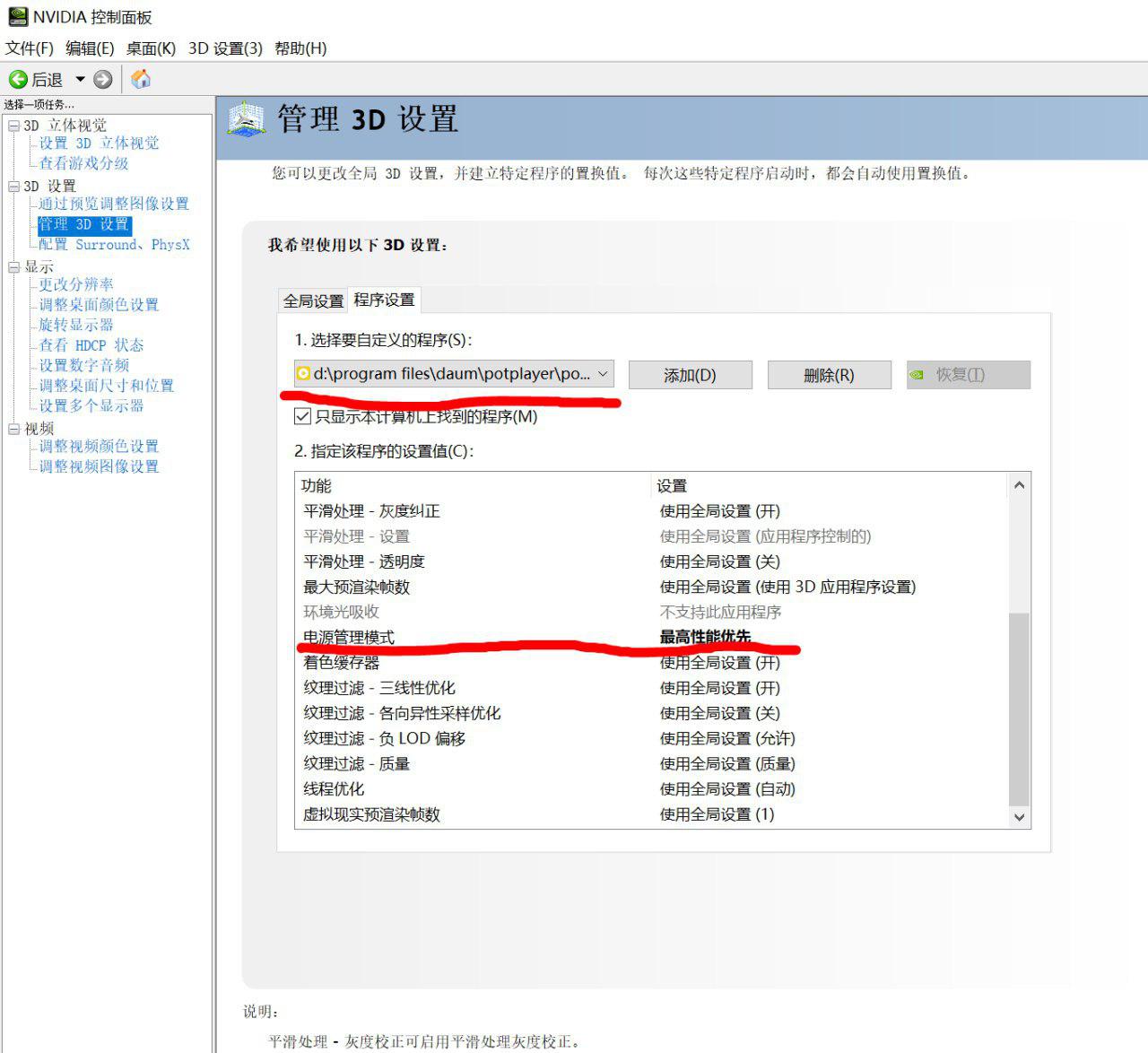Viewport: 1148px width, 1053px height.
Task: Select the 纹理过滤 - 质量 row
Action: pyautogui.click(x=651, y=763)
